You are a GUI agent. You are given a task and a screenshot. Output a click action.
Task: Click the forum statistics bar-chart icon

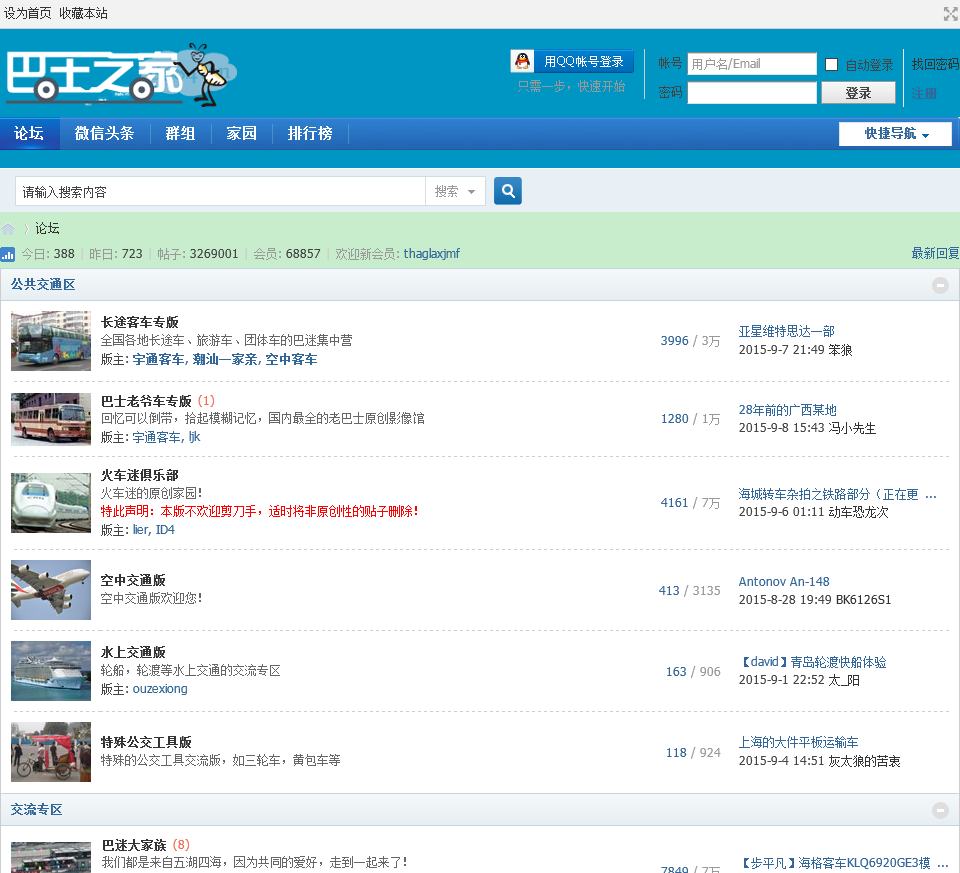click(8, 255)
